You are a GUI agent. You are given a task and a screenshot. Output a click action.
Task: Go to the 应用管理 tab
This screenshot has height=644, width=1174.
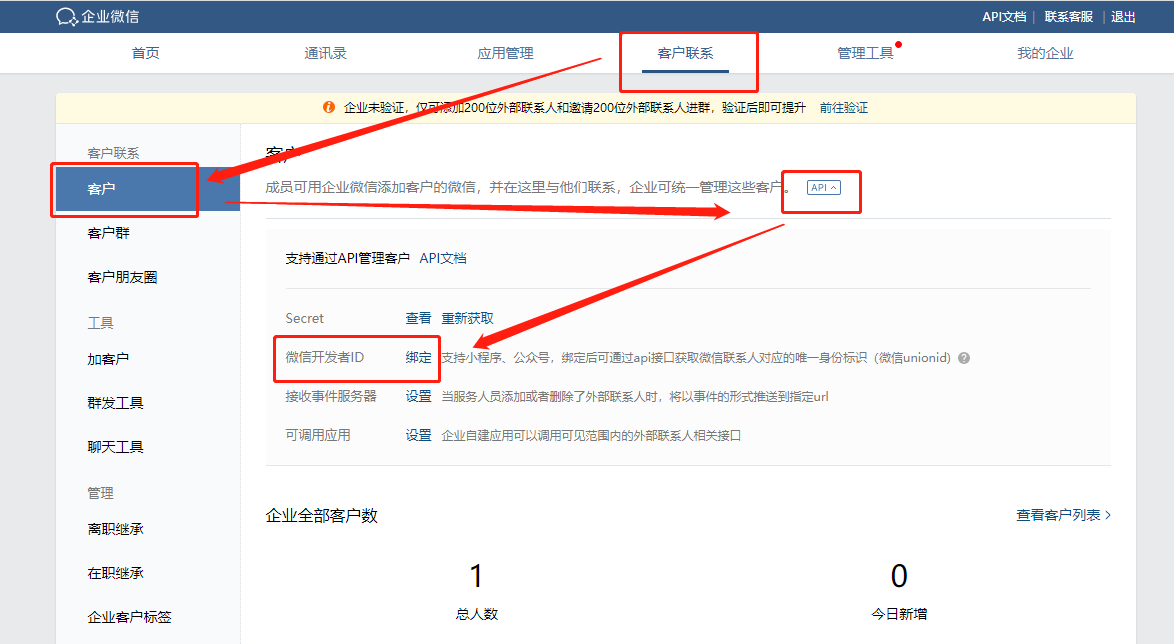click(x=505, y=53)
